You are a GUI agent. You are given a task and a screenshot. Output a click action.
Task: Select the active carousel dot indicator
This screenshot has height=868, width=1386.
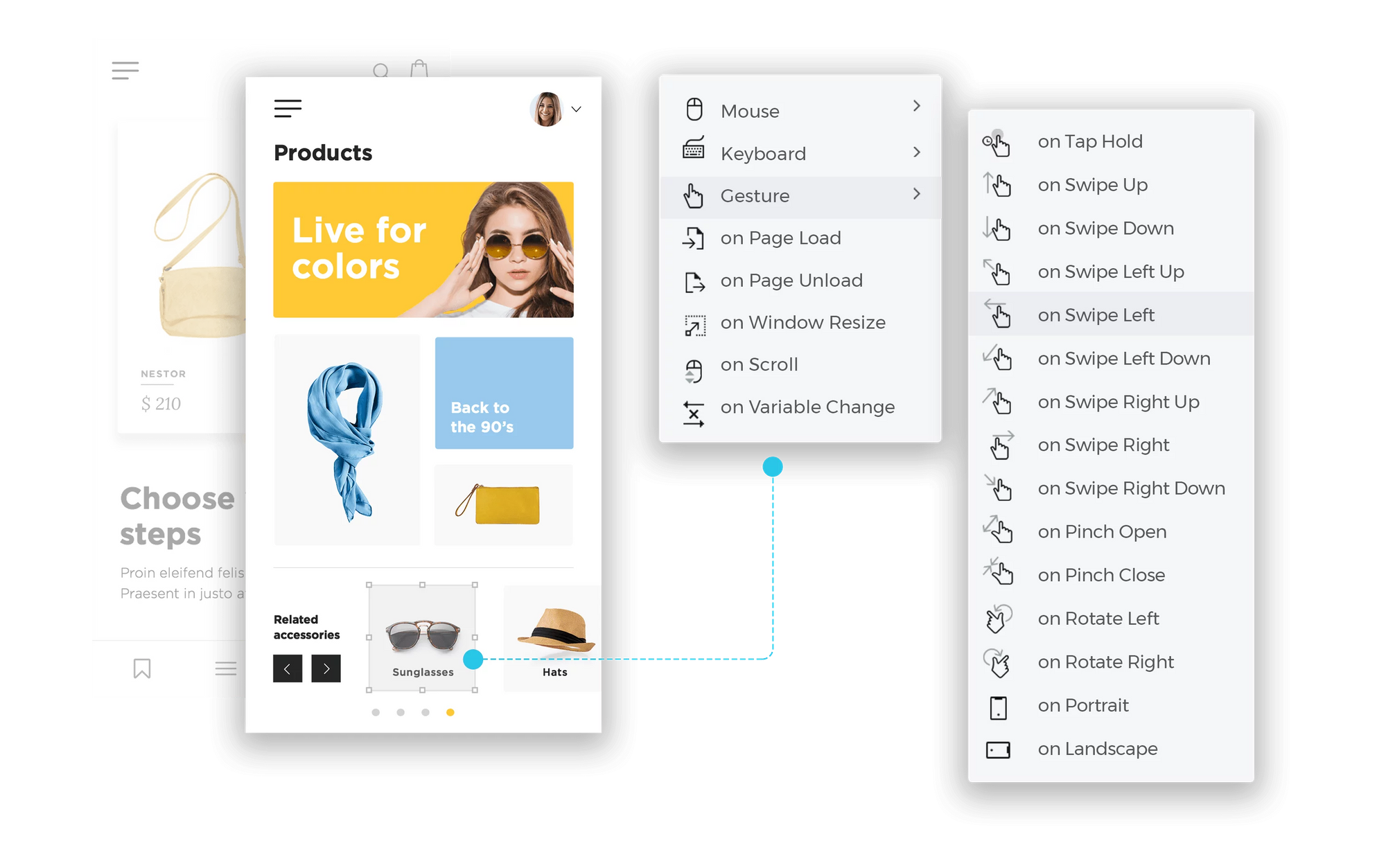click(449, 712)
